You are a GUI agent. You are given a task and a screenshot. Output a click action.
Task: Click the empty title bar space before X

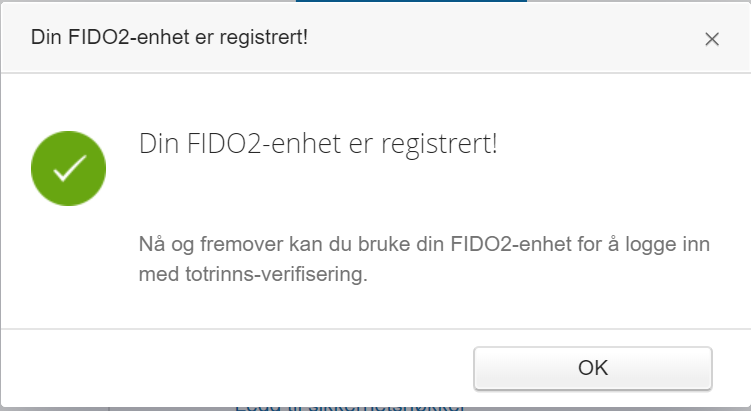[500, 38]
